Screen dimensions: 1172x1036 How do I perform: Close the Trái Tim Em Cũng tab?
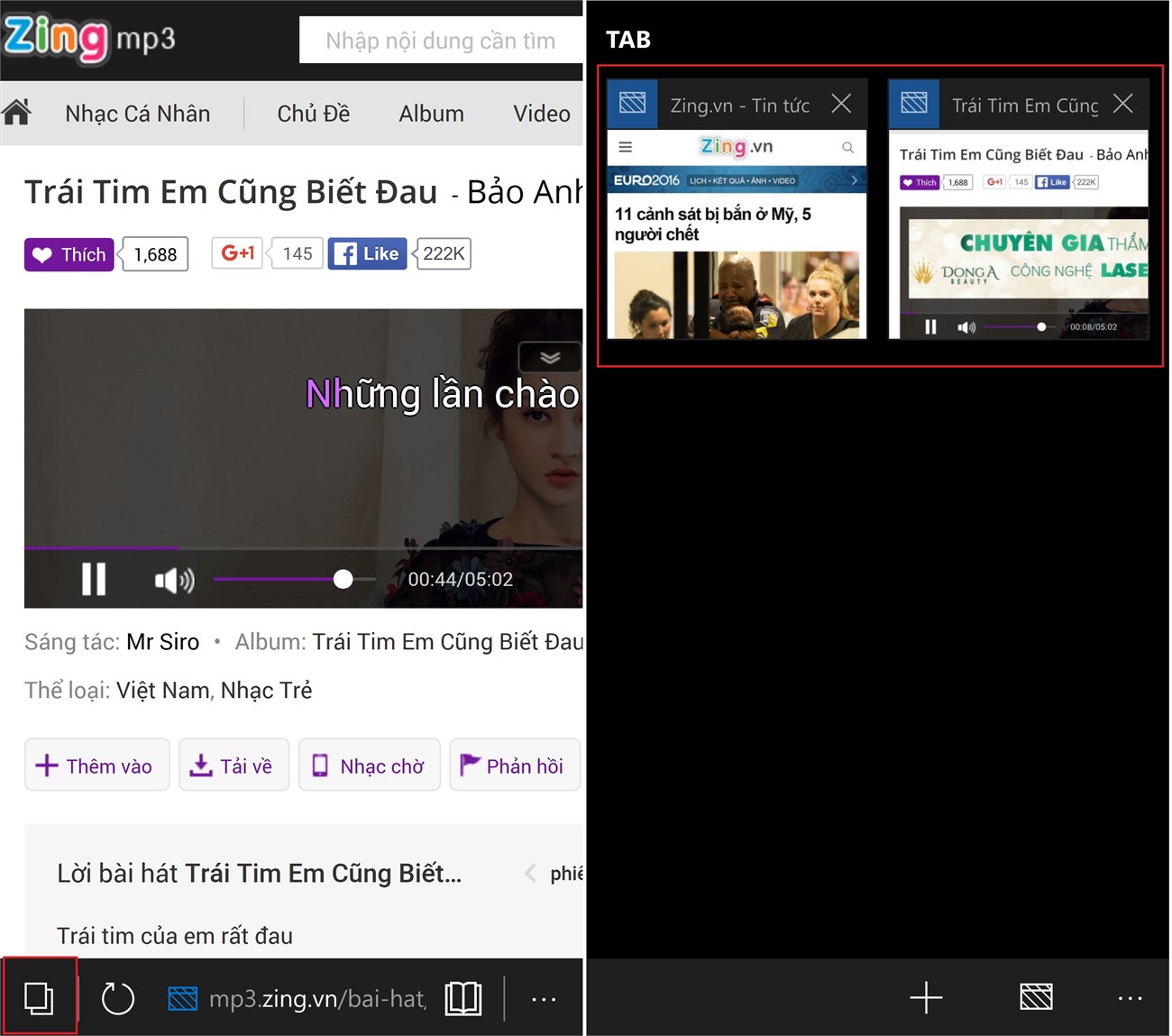(x=1123, y=104)
